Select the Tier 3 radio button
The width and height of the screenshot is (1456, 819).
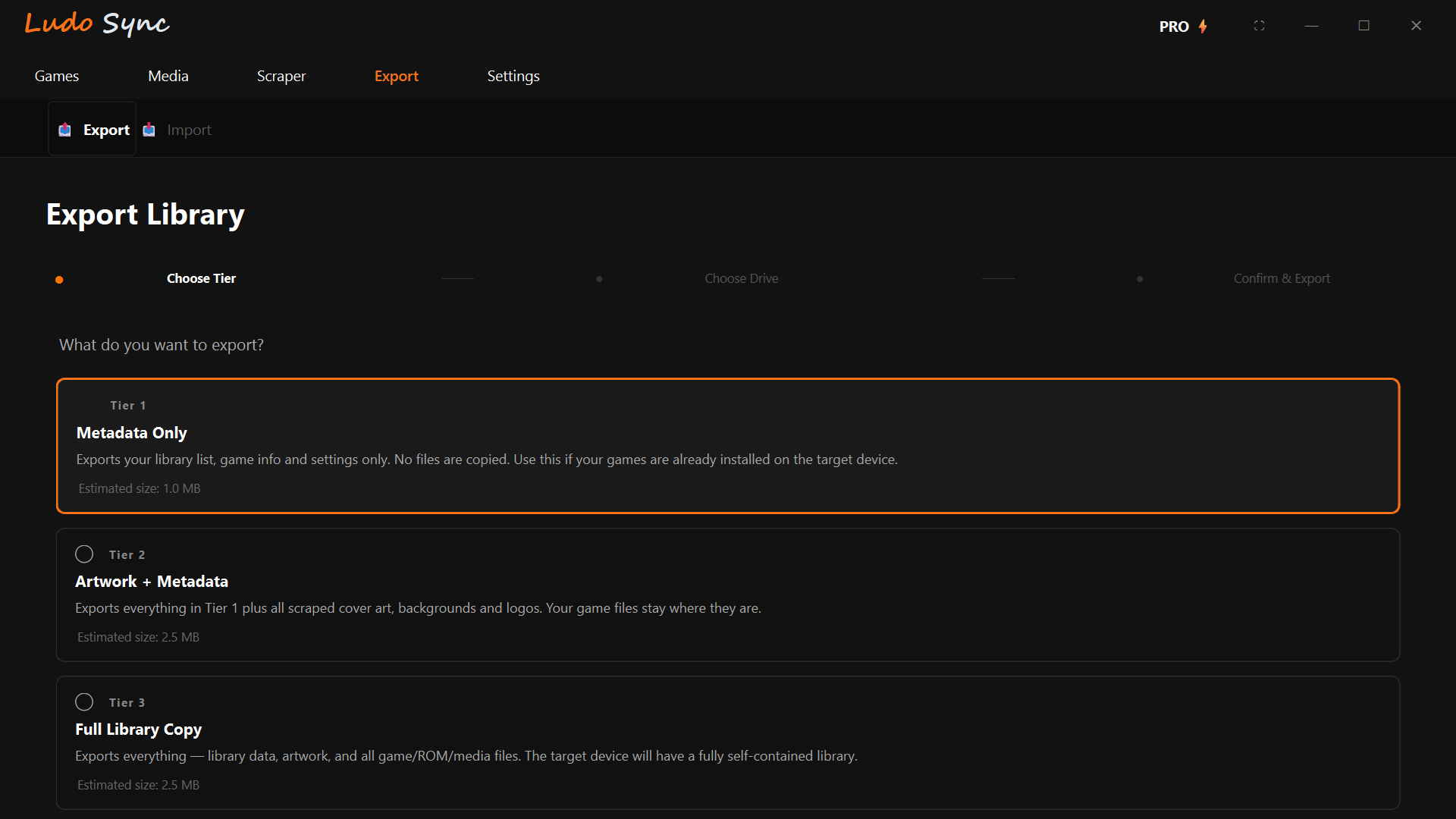tap(84, 702)
